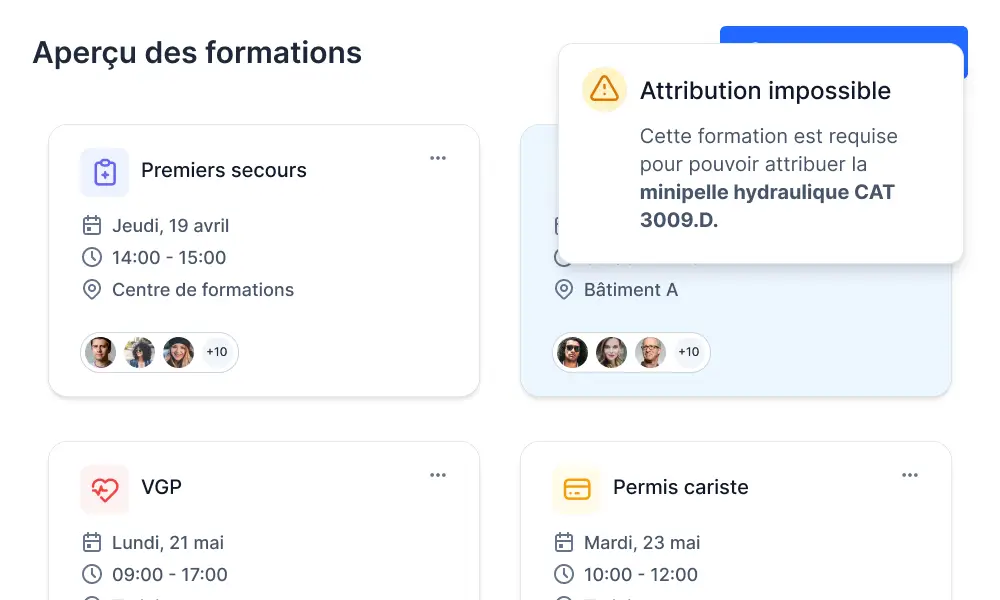The width and height of the screenshot is (1000, 600).
Task: Click first participant avatar in Premiers secours
Action: tap(100, 352)
